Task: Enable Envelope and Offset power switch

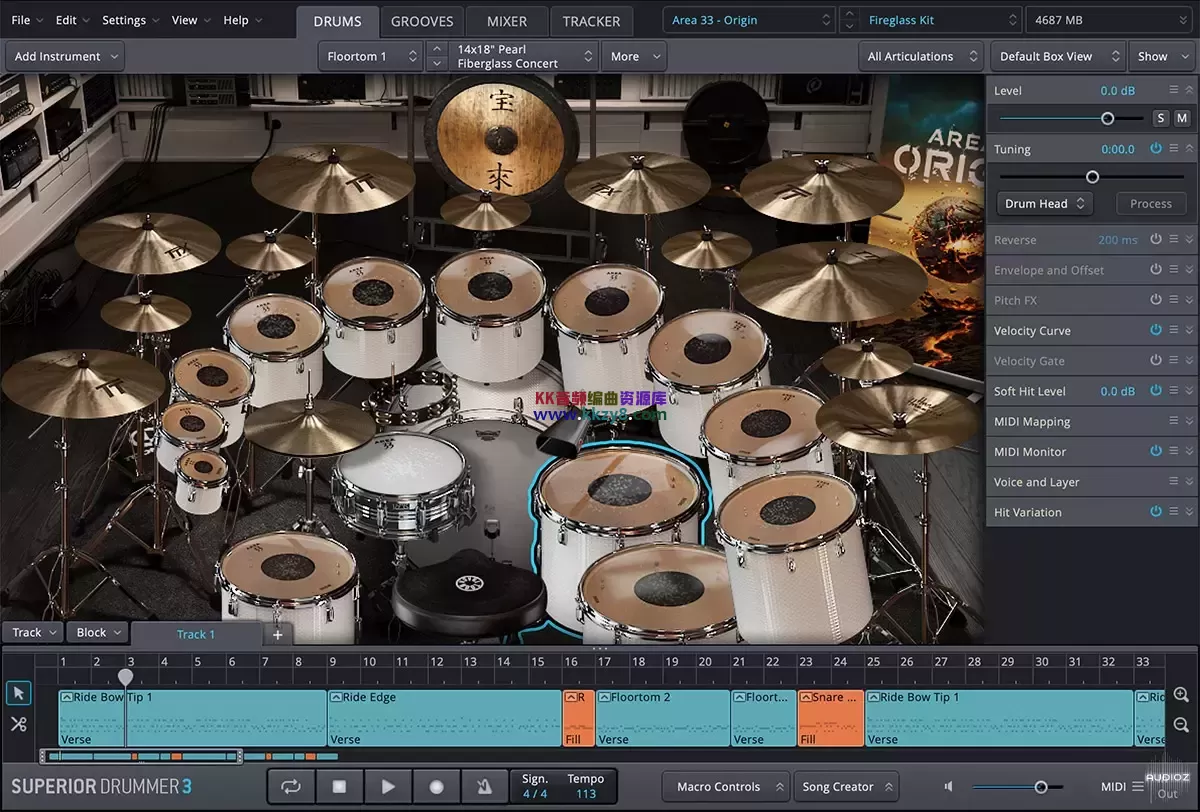Action: (x=1156, y=270)
